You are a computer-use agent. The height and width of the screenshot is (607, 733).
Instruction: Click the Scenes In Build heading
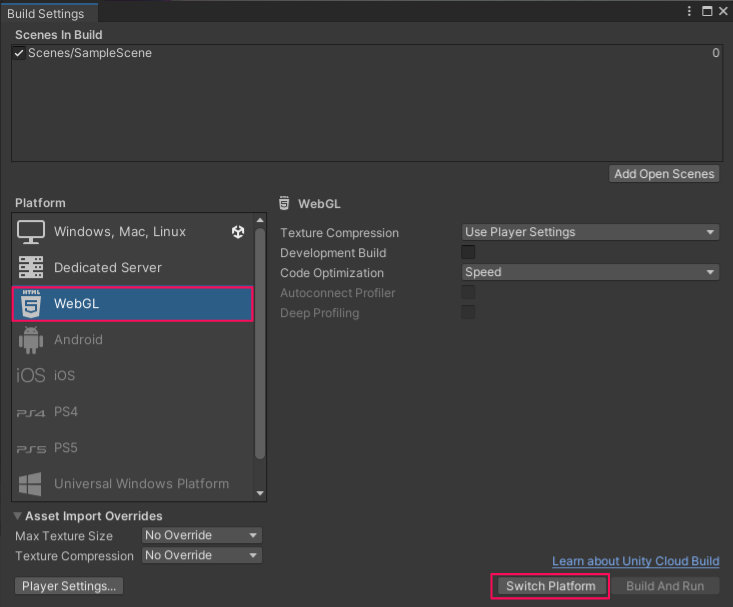pos(58,35)
